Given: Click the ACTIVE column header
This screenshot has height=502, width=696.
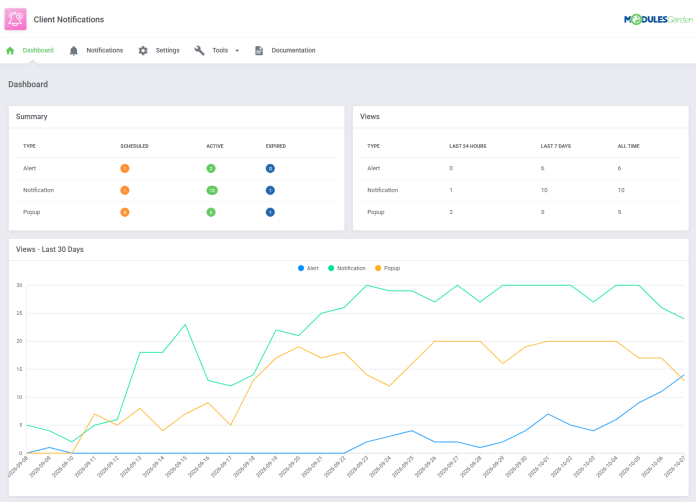Looking at the screenshot, I should 215,146.
